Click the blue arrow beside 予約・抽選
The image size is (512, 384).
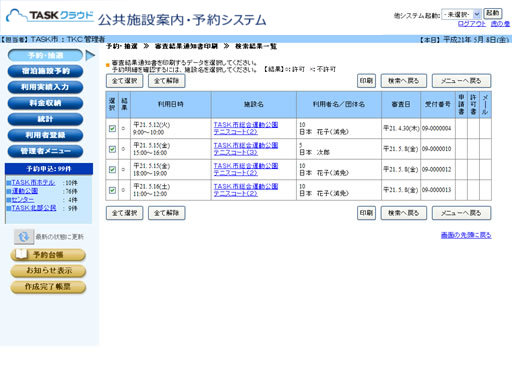tap(90, 55)
